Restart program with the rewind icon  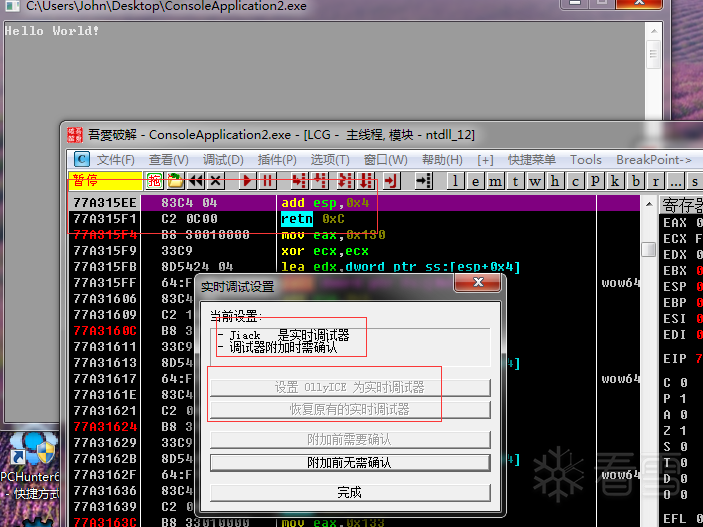click(x=196, y=181)
